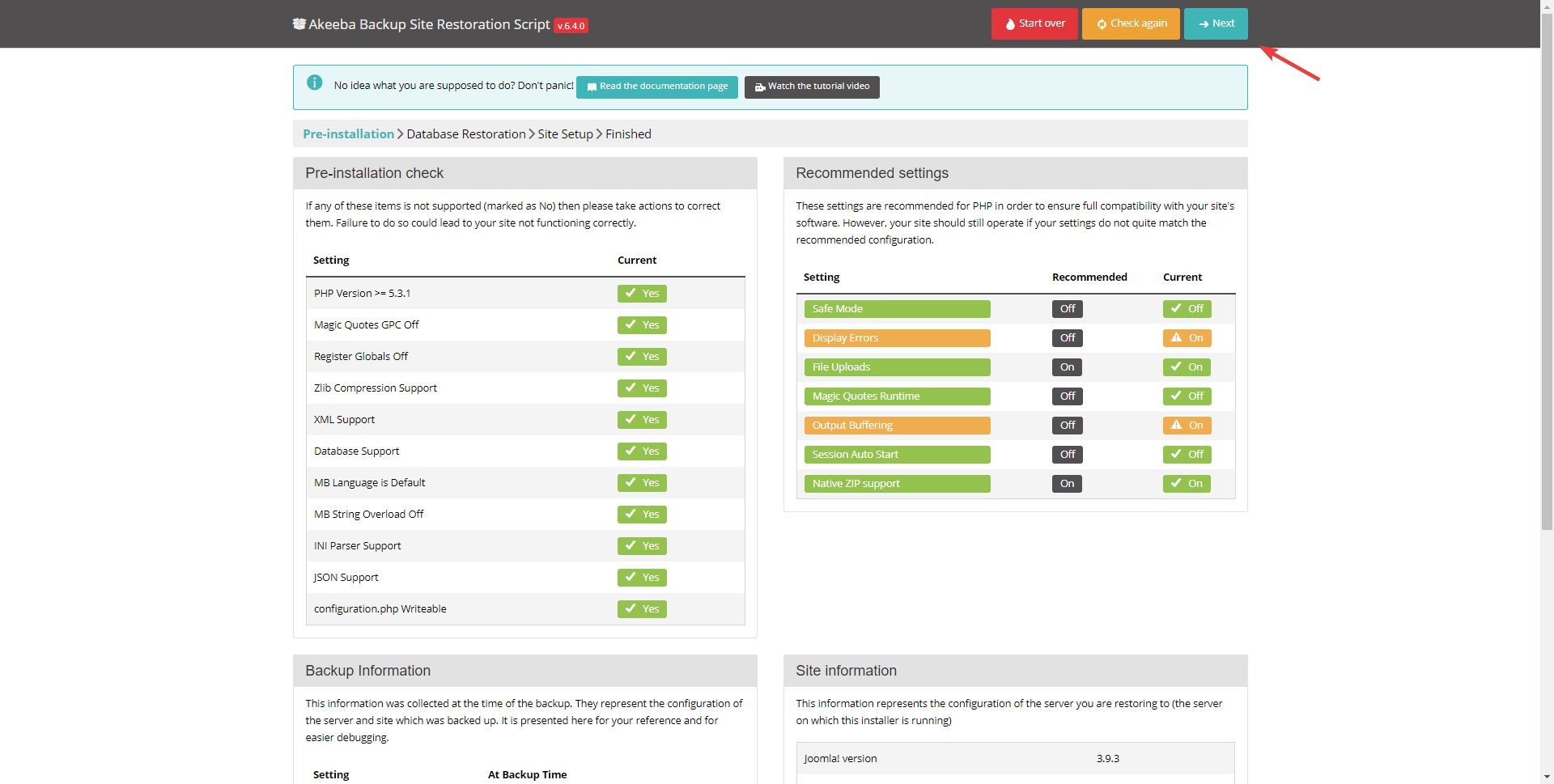Proceed with the Next button

coord(1215,24)
